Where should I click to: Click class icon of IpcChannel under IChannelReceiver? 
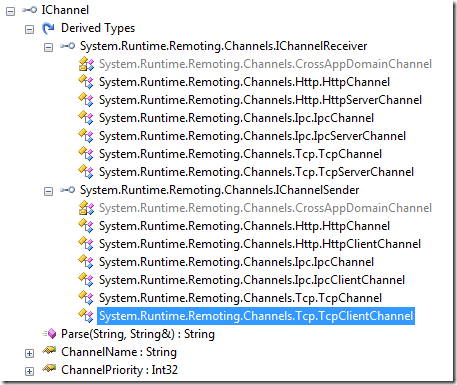tap(86, 118)
